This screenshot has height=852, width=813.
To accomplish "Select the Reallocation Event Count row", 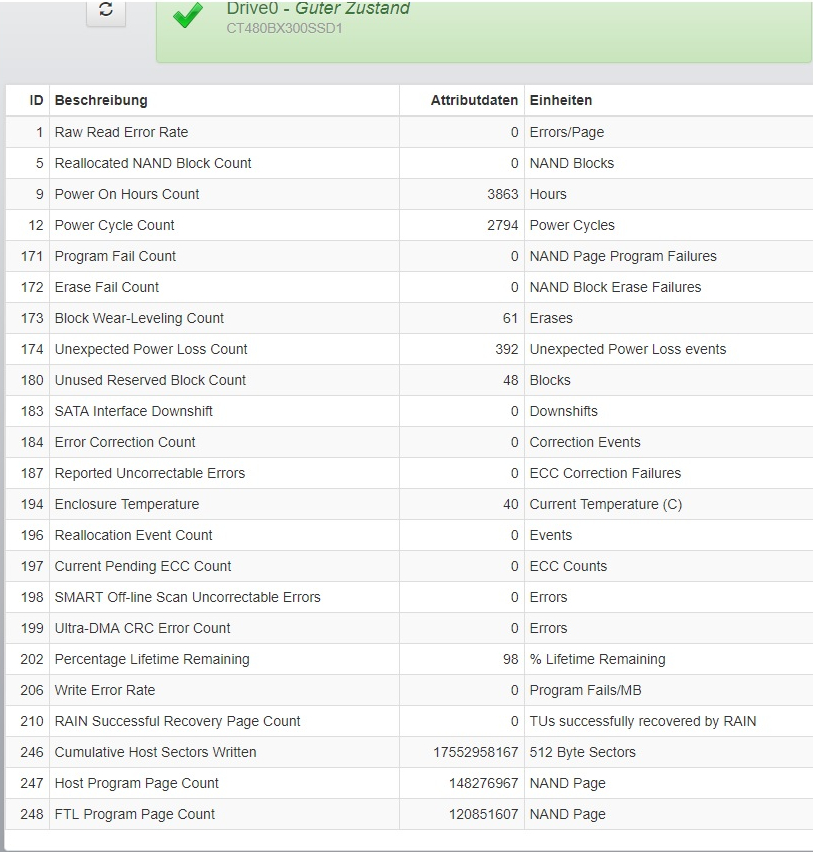I will pos(409,535).
